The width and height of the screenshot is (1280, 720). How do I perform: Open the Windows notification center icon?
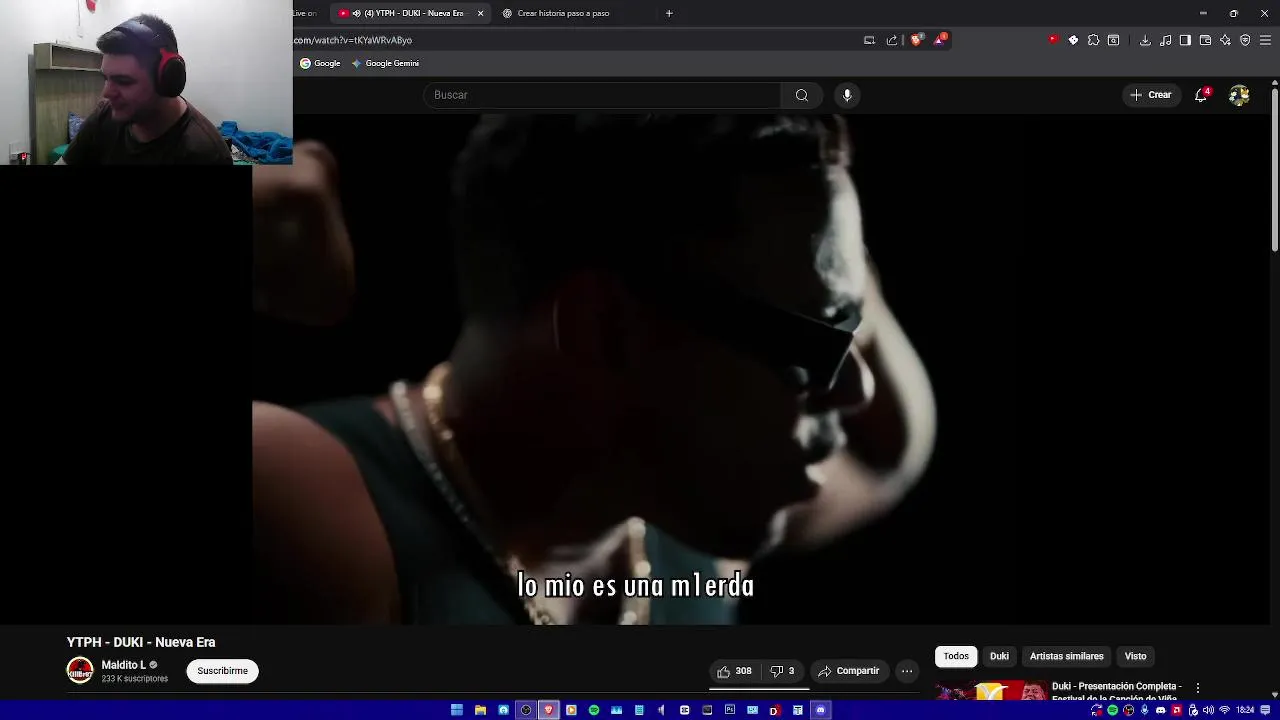(x=1265, y=710)
